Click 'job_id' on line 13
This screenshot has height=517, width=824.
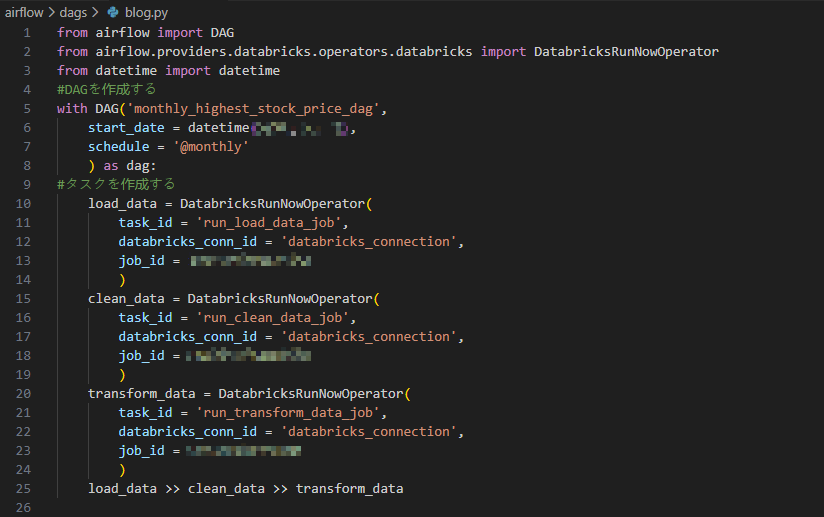141,261
